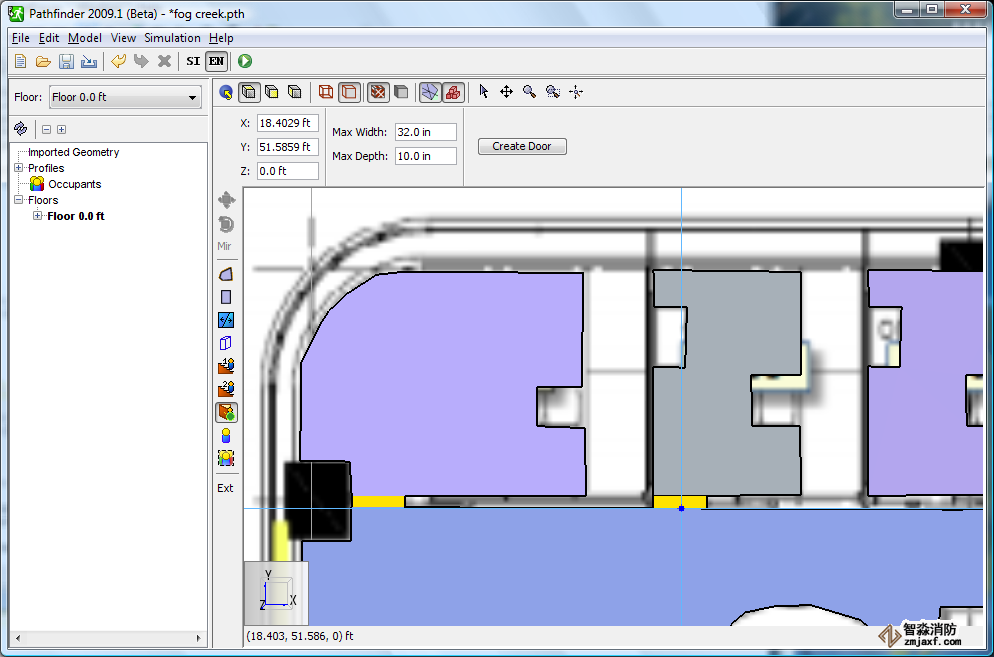Open the Simulation menu

coord(172,38)
